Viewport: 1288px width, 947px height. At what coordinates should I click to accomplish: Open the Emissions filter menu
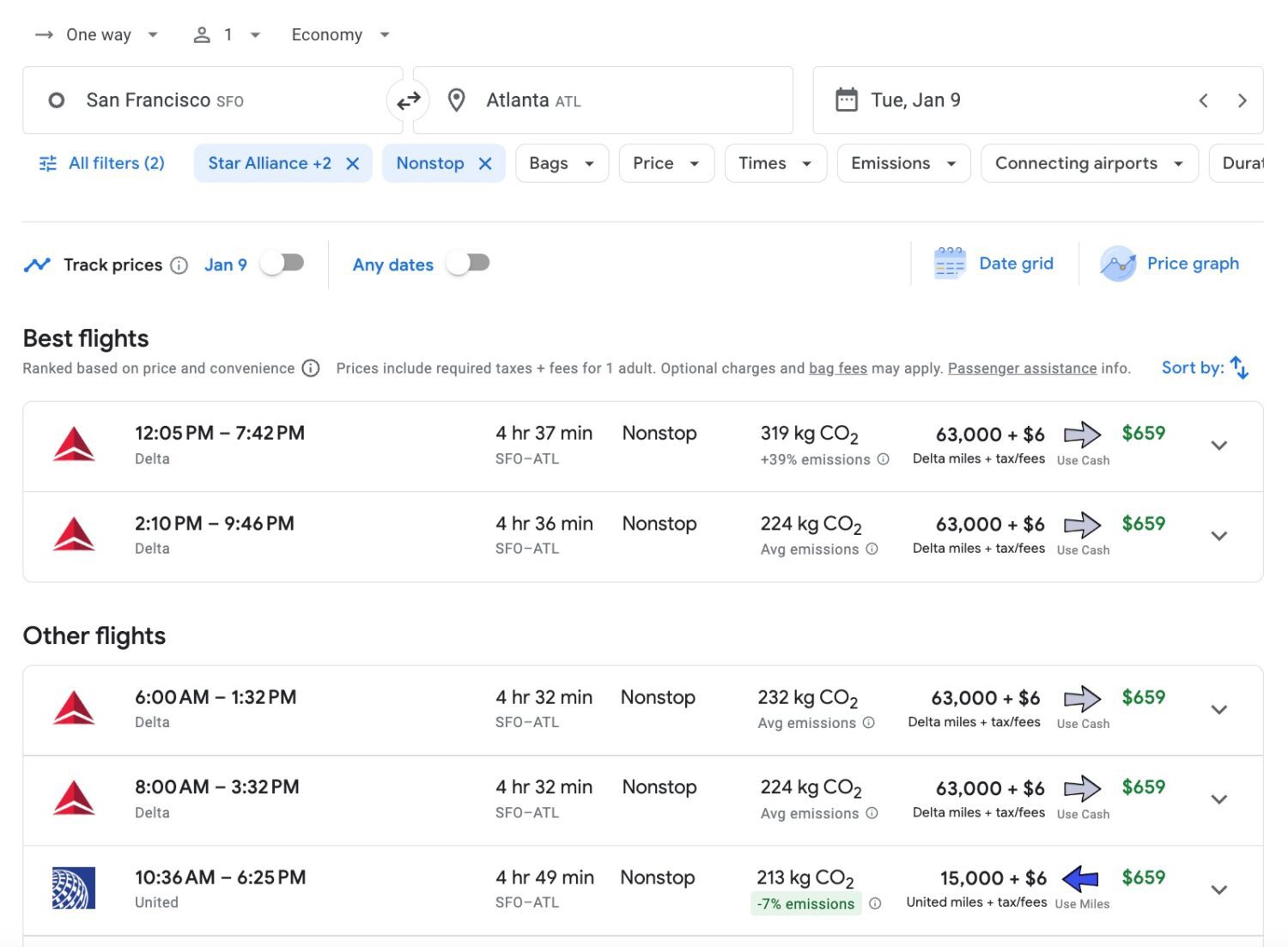[902, 164]
